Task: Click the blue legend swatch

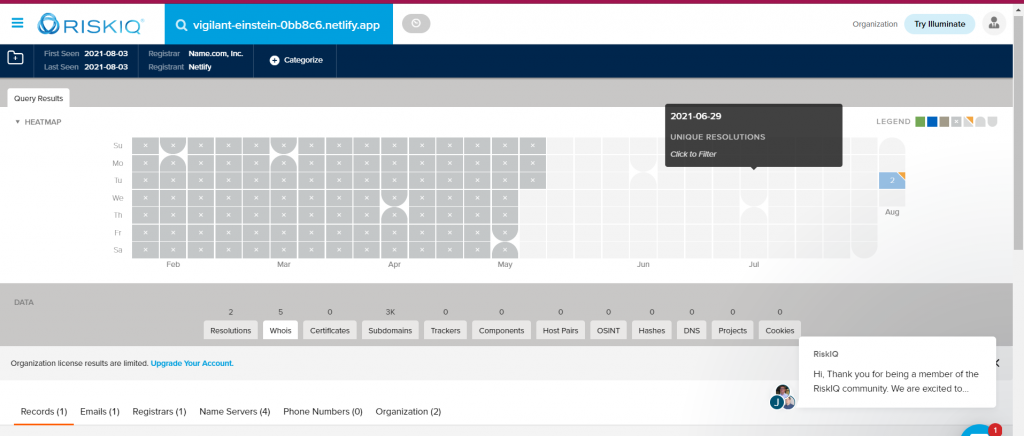Action: pos(932,121)
